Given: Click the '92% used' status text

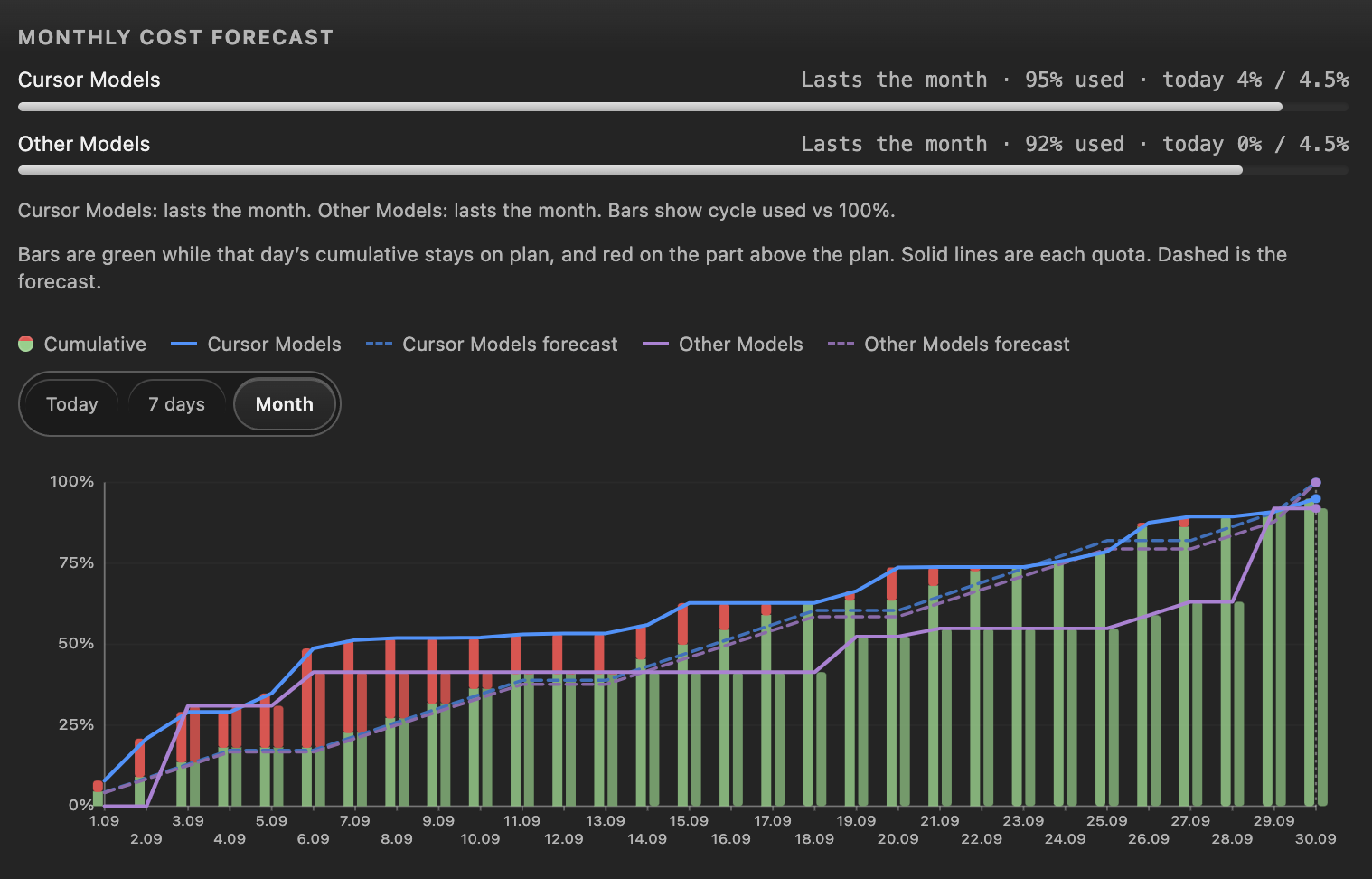Looking at the screenshot, I should (1075, 144).
